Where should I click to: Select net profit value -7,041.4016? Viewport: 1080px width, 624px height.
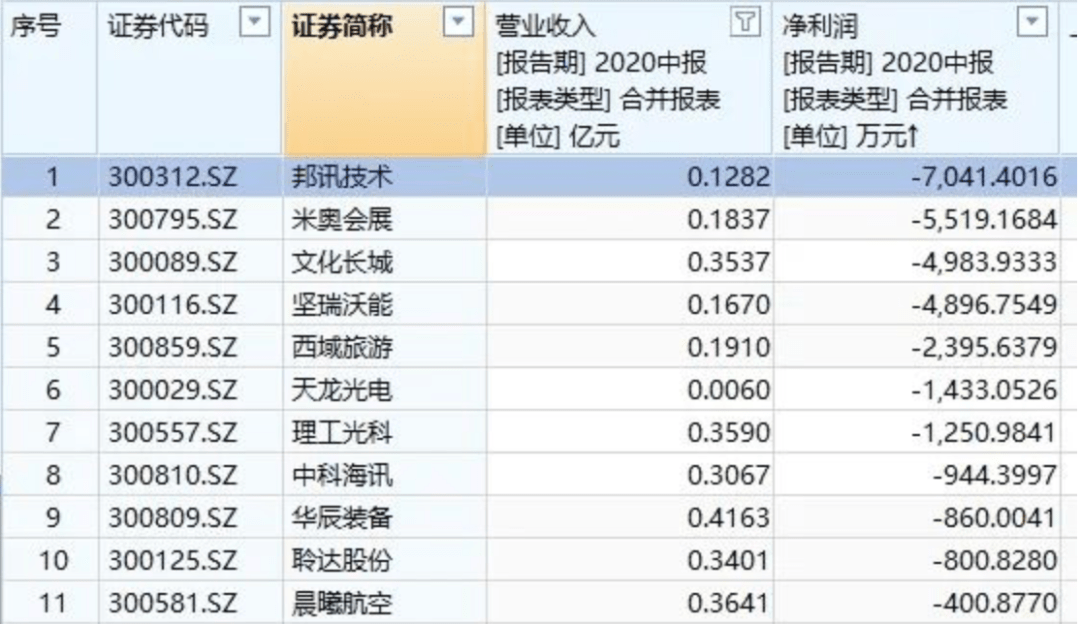point(984,177)
